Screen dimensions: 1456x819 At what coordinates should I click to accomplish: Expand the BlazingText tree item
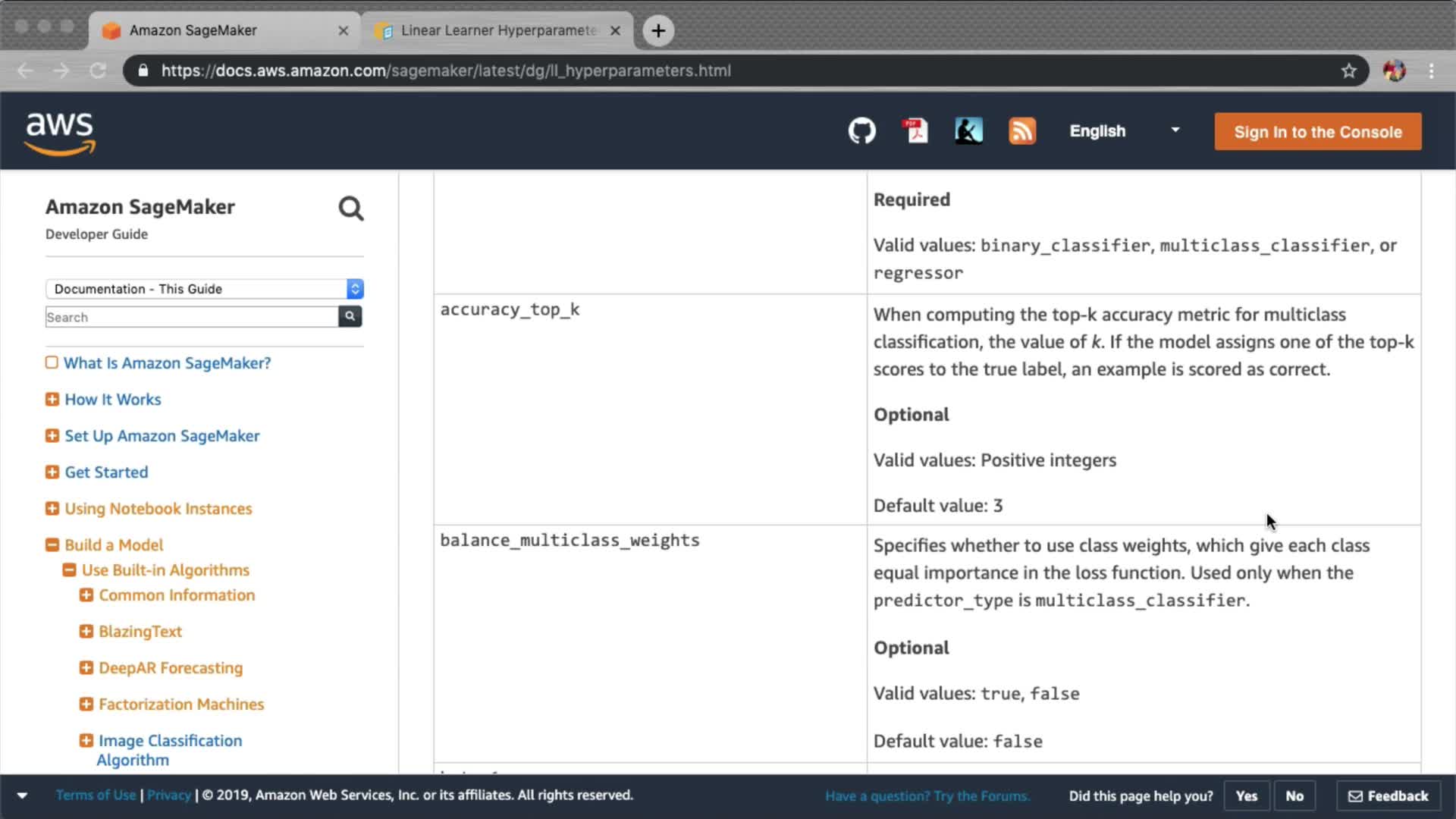pyautogui.click(x=86, y=632)
